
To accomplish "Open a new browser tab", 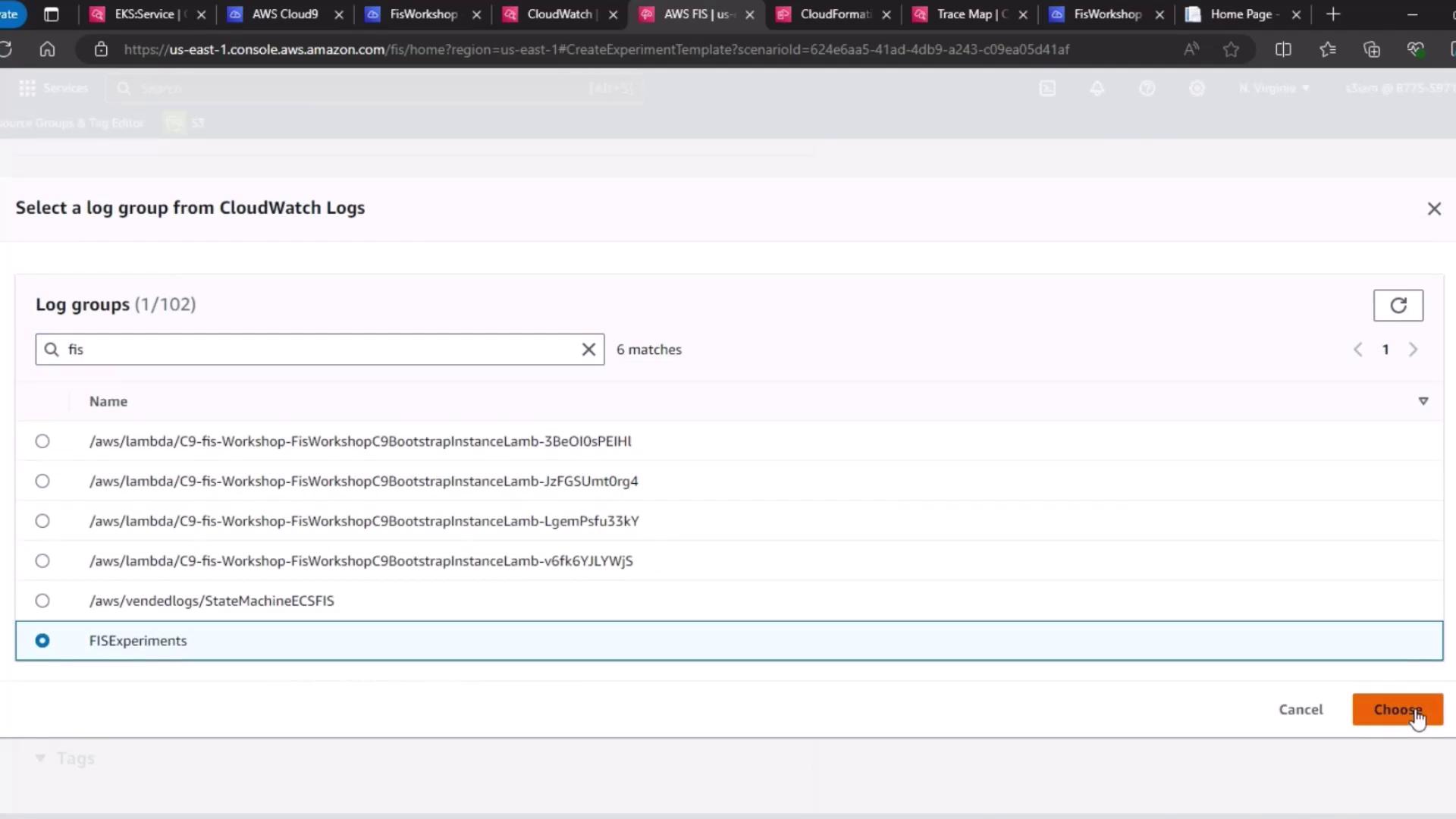I will tap(1333, 14).
